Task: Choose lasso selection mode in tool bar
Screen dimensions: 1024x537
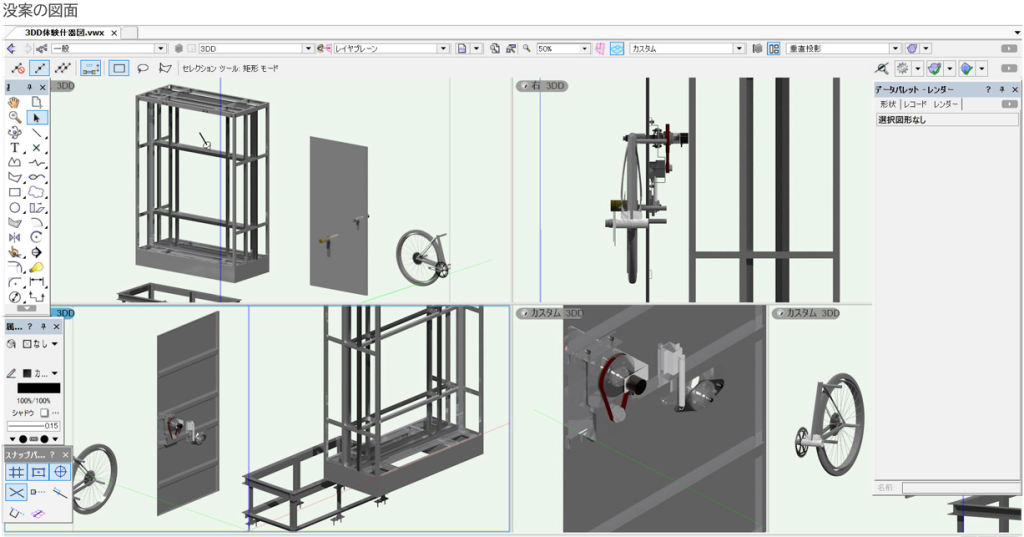Action: pyautogui.click(x=142, y=68)
